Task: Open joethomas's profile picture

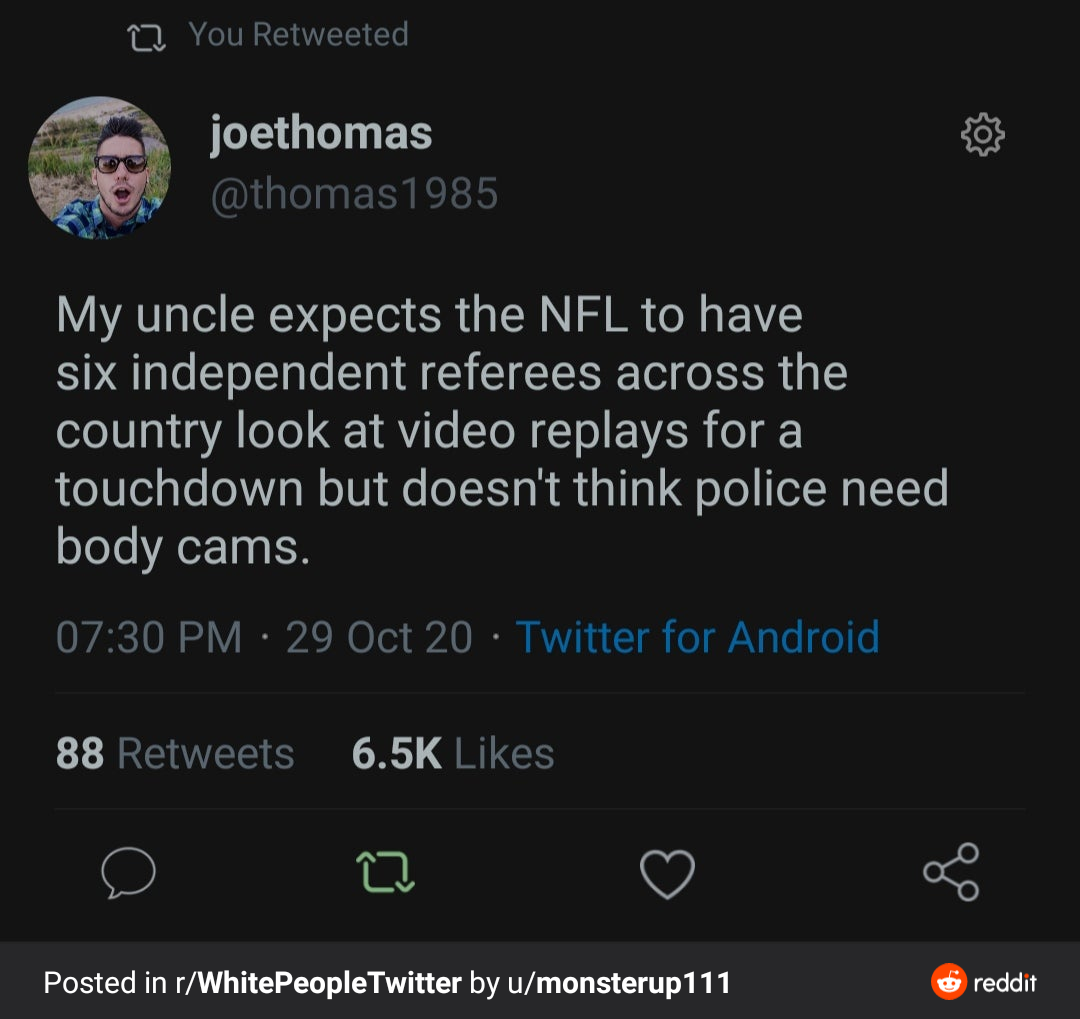Action: coord(100,168)
